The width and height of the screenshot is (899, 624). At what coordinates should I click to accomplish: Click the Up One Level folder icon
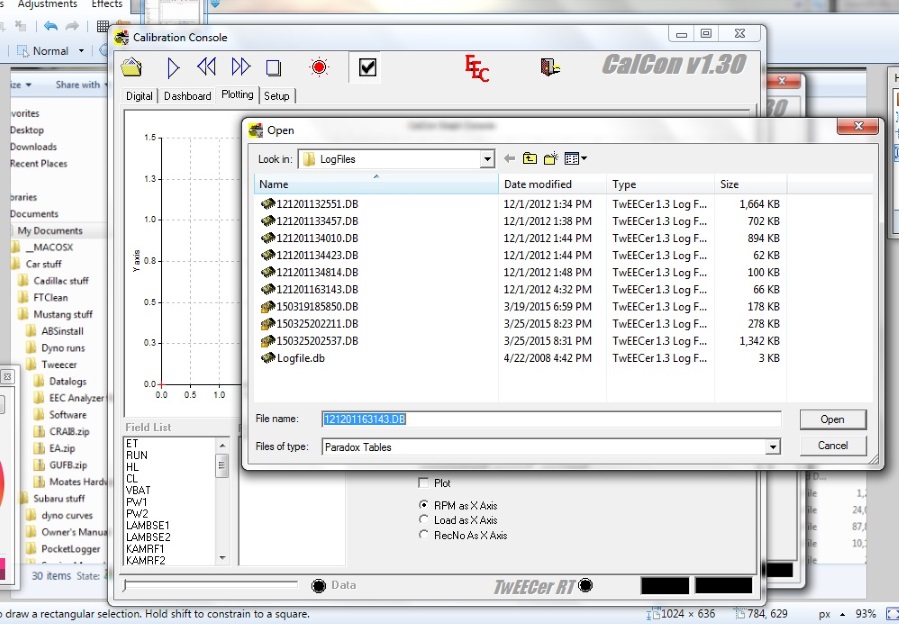(530, 159)
